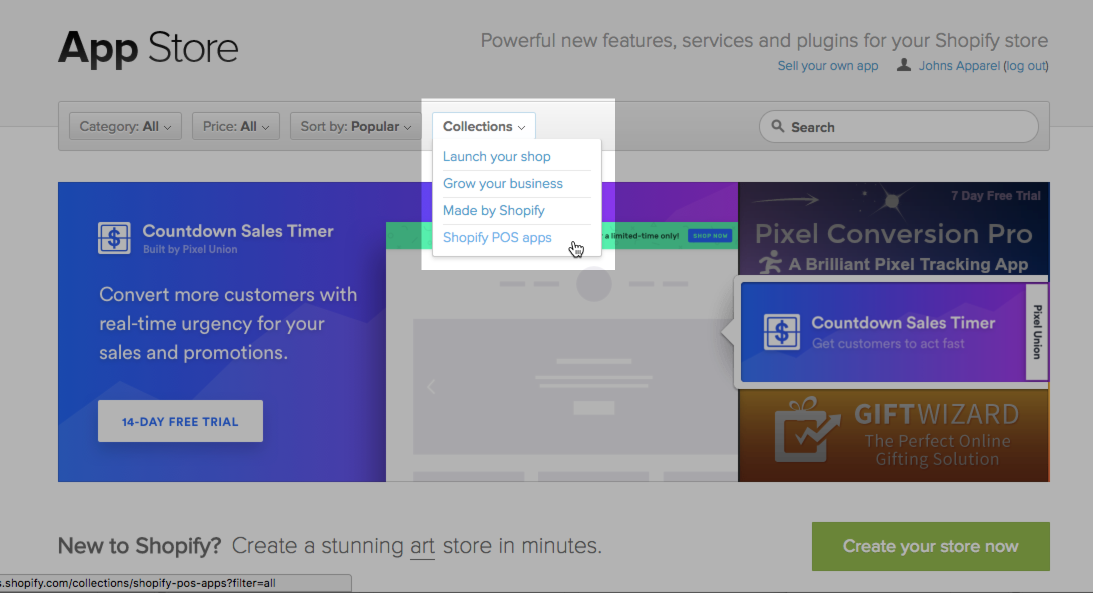Click the search magnifier icon
Image resolution: width=1093 pixels, height=593 pixels.
(x=777, y=126)
